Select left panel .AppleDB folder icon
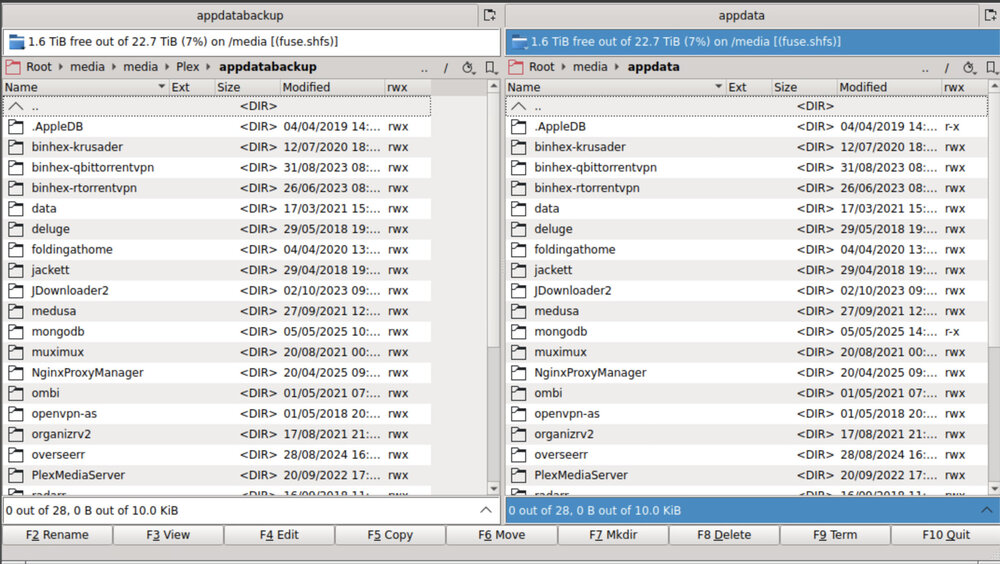 [16, 127]
